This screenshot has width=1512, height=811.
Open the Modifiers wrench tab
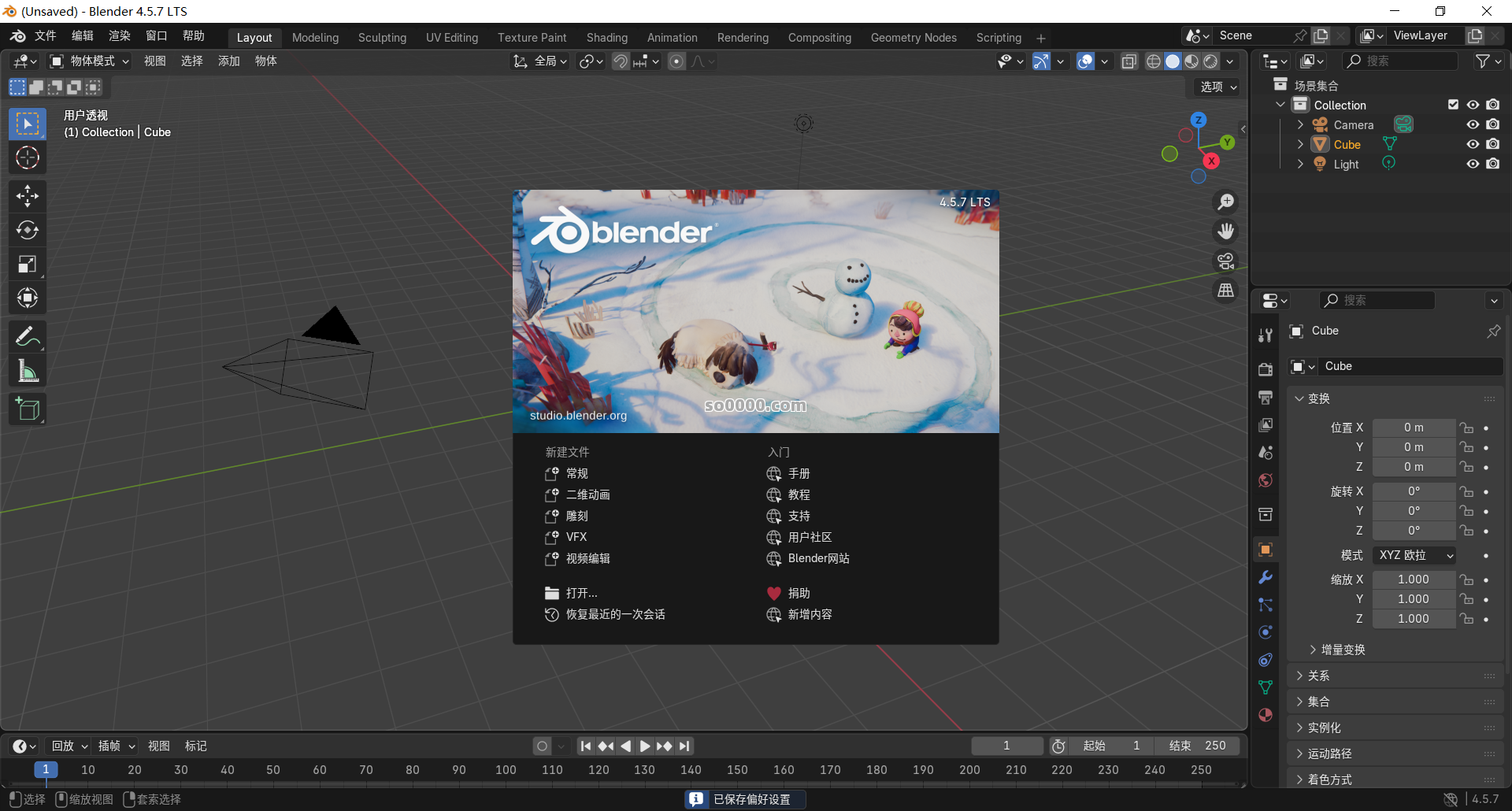(1266, 577)
